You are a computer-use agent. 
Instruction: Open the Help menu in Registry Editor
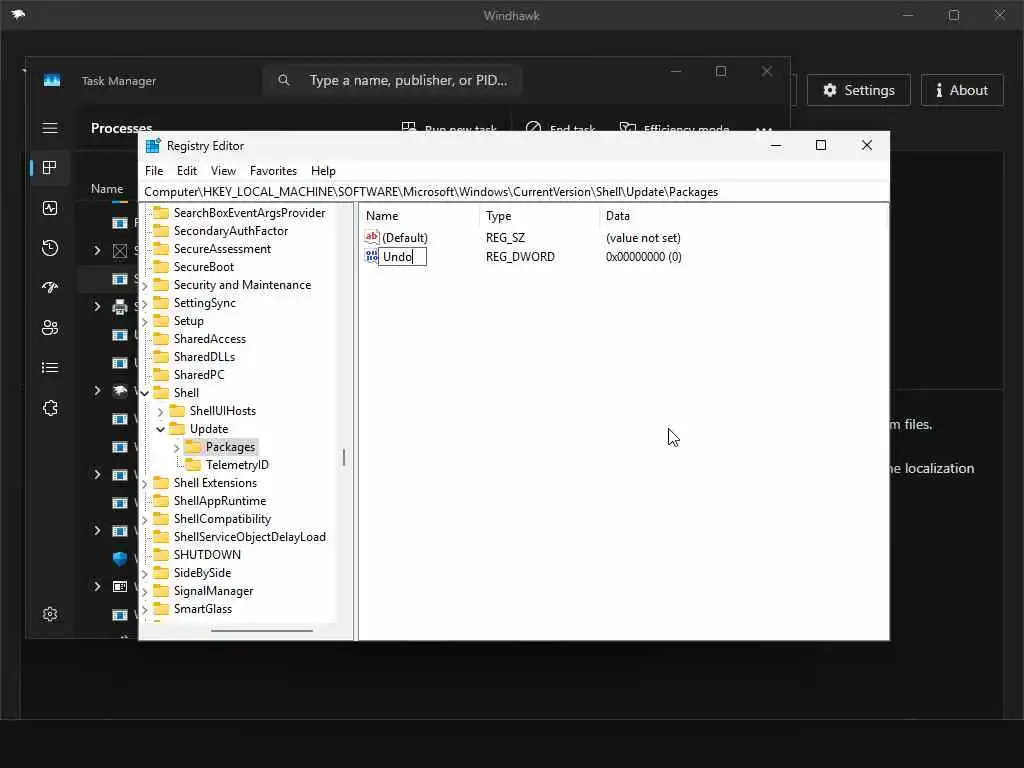tap(323, 170)
